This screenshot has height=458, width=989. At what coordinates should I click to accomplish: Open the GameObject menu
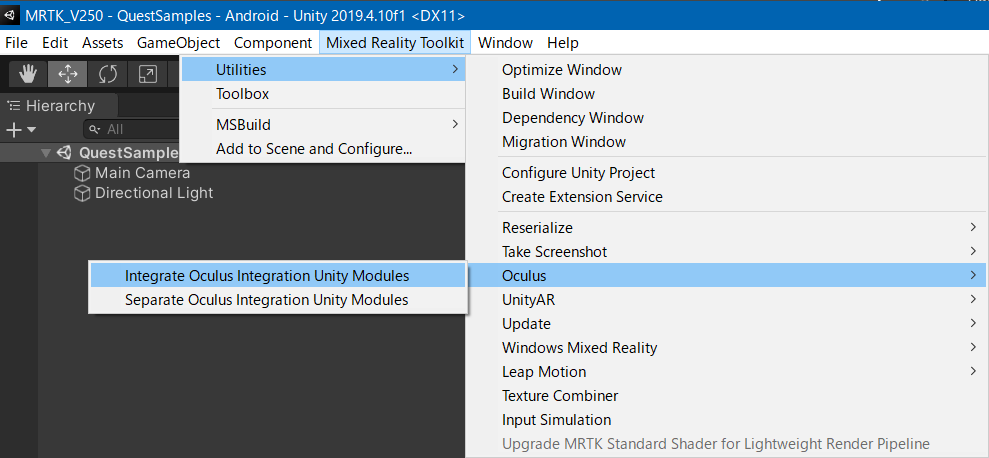(x=178, y=43)
